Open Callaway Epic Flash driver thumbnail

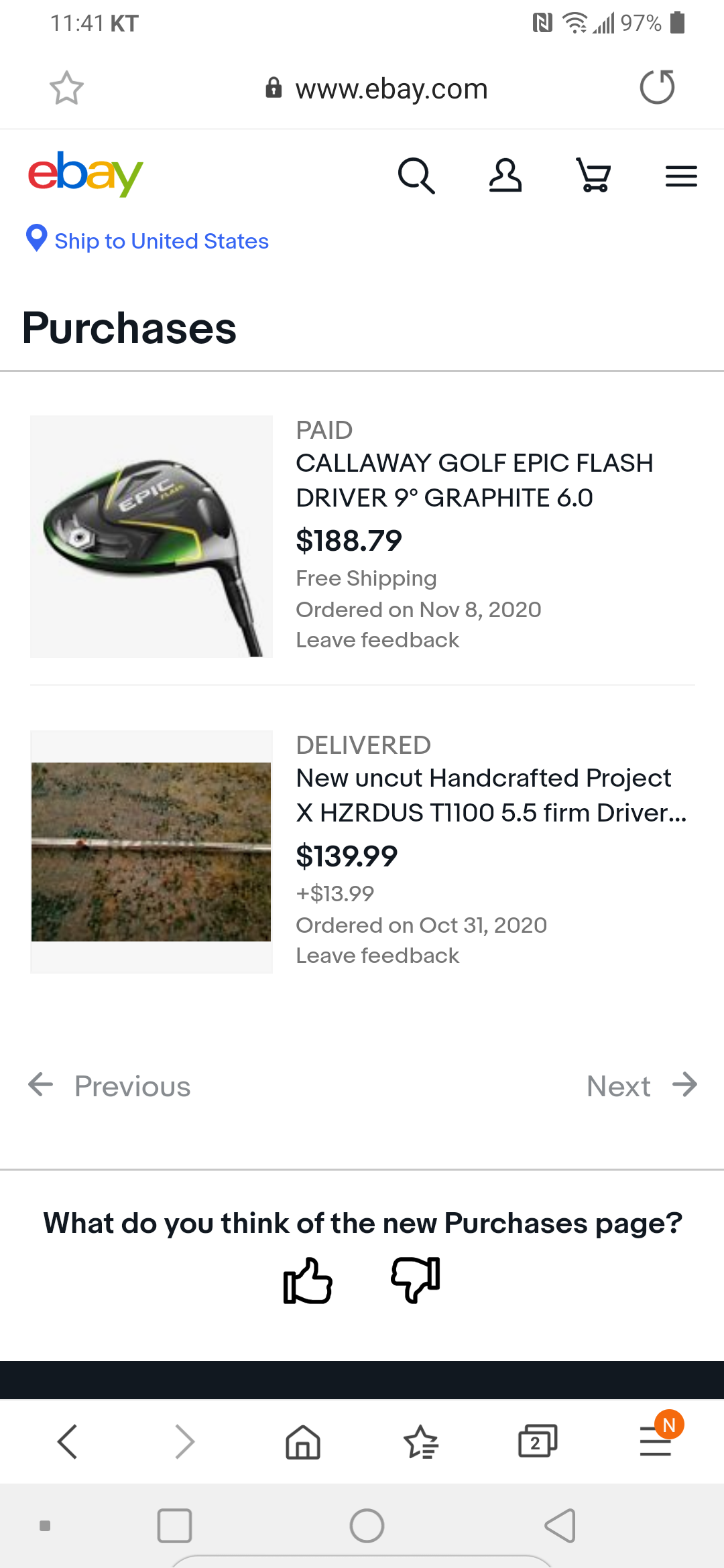(x=152, y=536)
